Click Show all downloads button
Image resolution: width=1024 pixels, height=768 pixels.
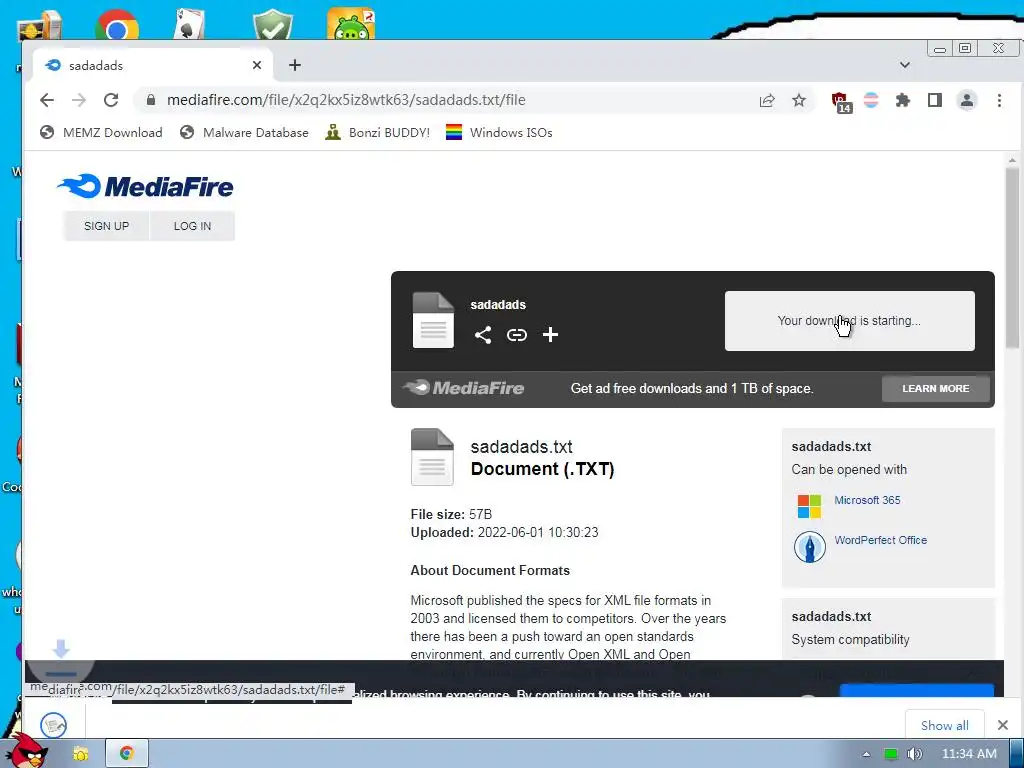[944, 725]
